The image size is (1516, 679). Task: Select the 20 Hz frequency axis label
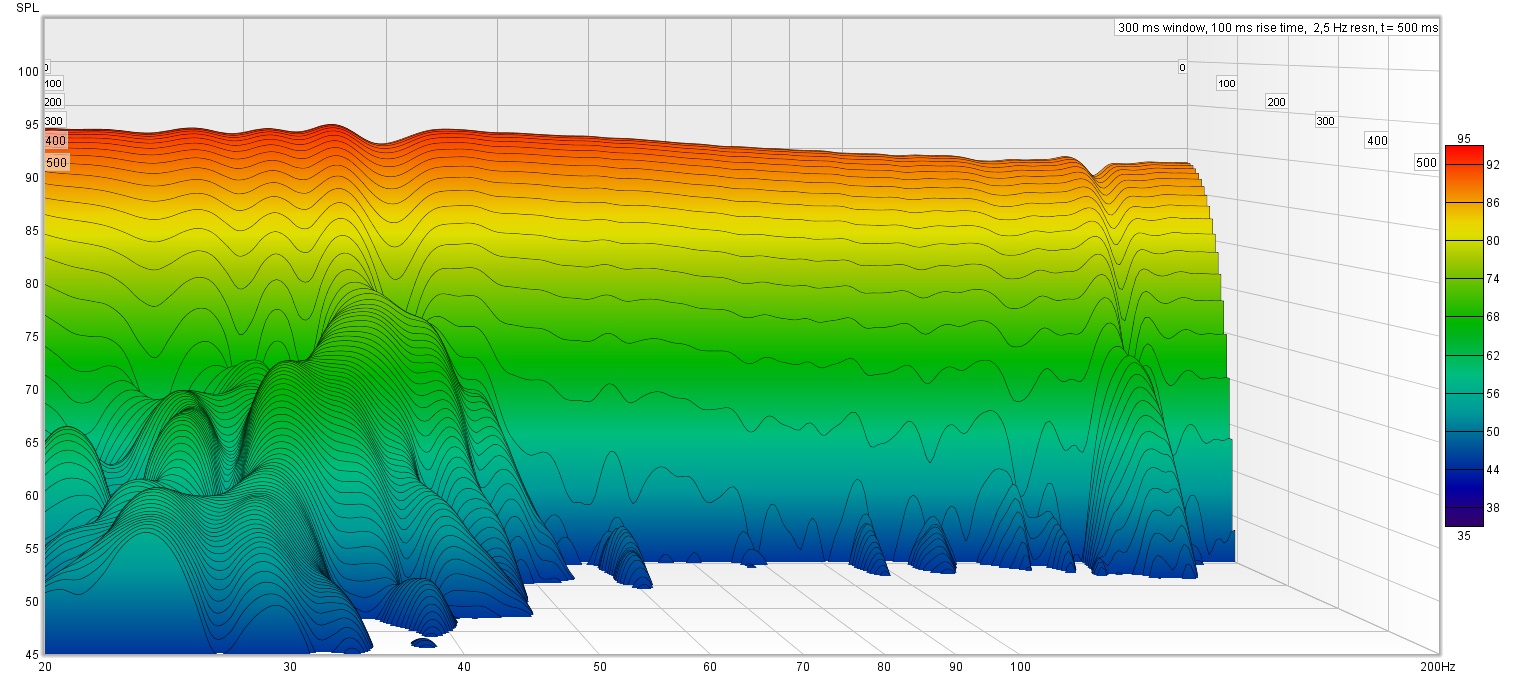click(44, 666)
